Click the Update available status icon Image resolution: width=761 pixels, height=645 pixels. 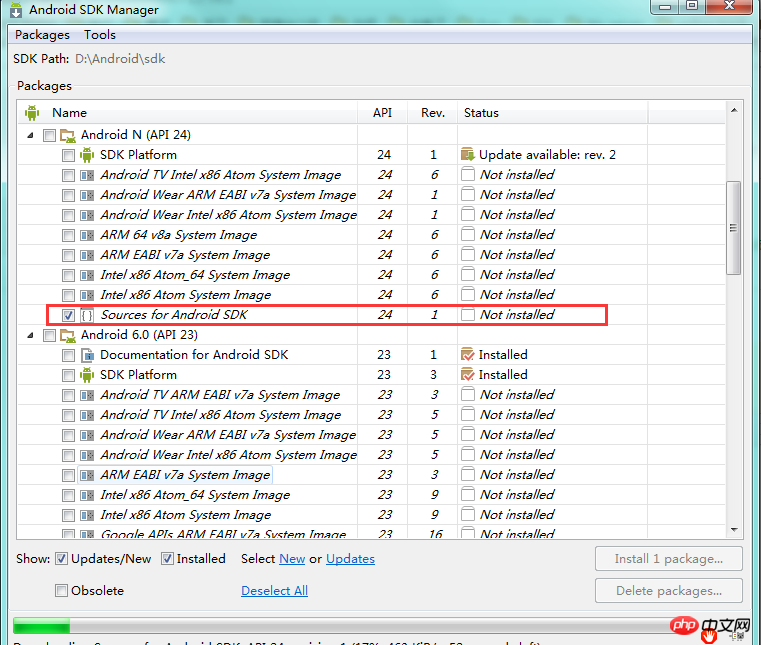coord(467,154)
